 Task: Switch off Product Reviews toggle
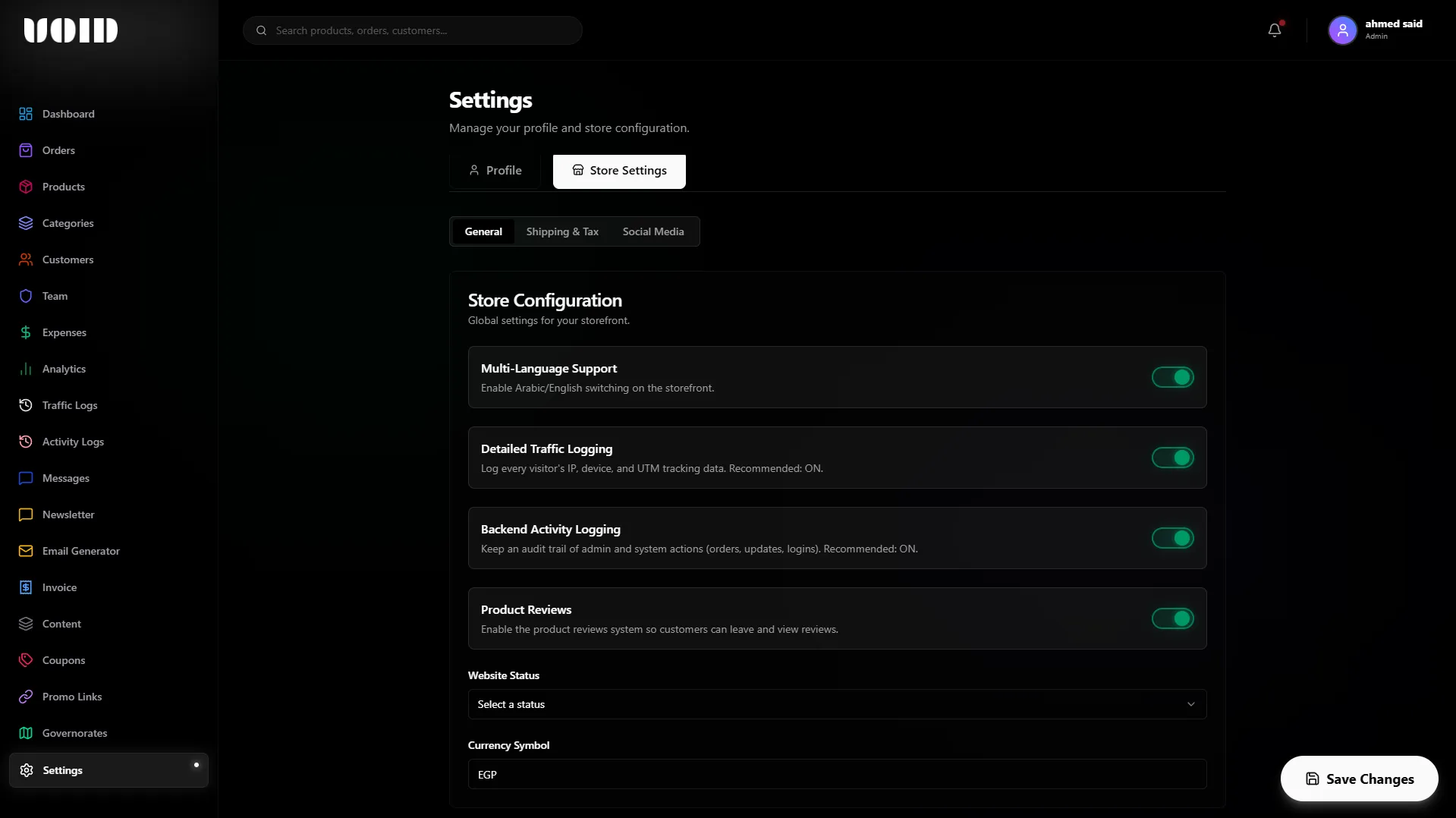click(1172, 618)
